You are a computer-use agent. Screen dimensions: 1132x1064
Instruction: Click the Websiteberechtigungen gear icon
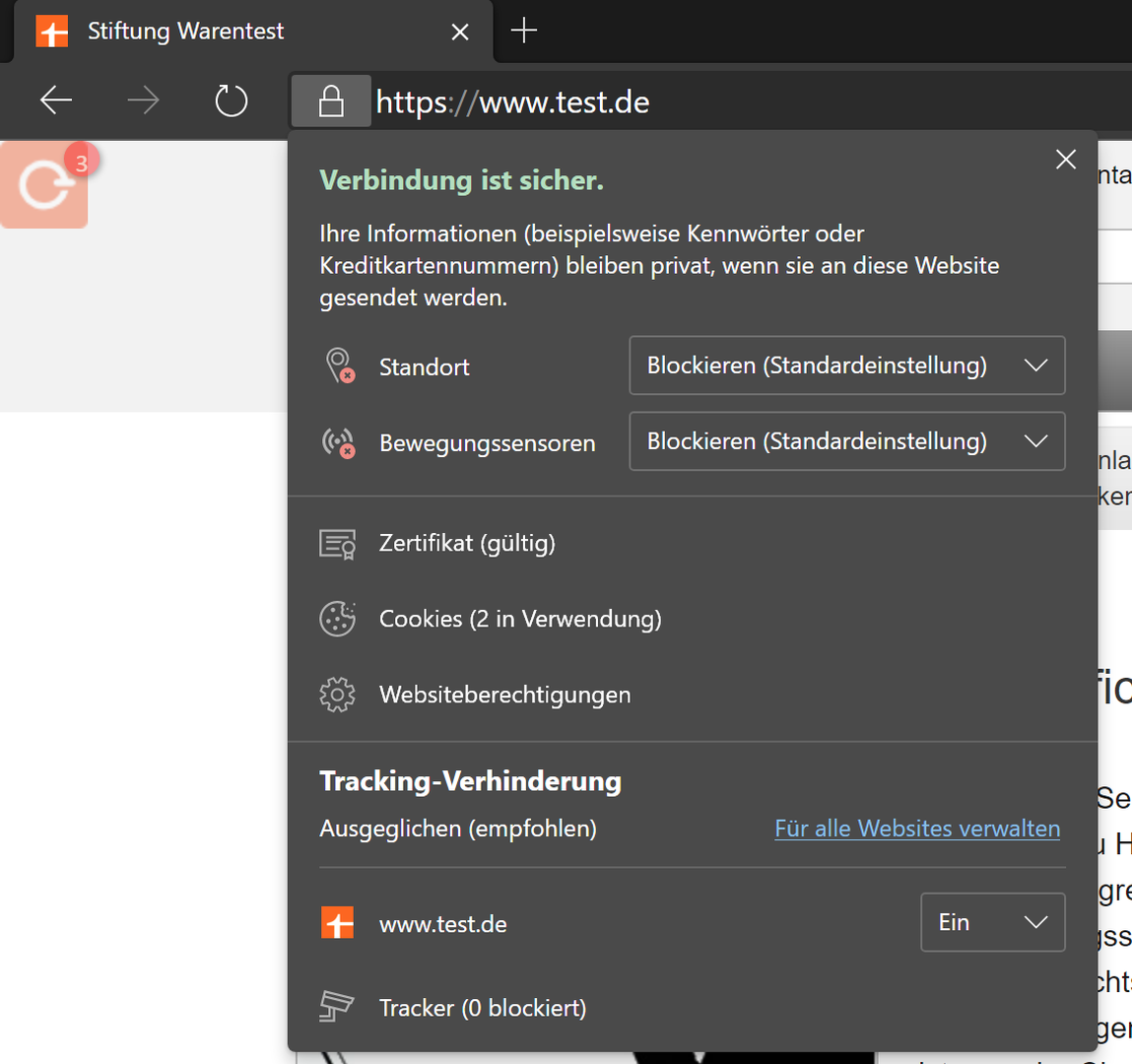337,695
